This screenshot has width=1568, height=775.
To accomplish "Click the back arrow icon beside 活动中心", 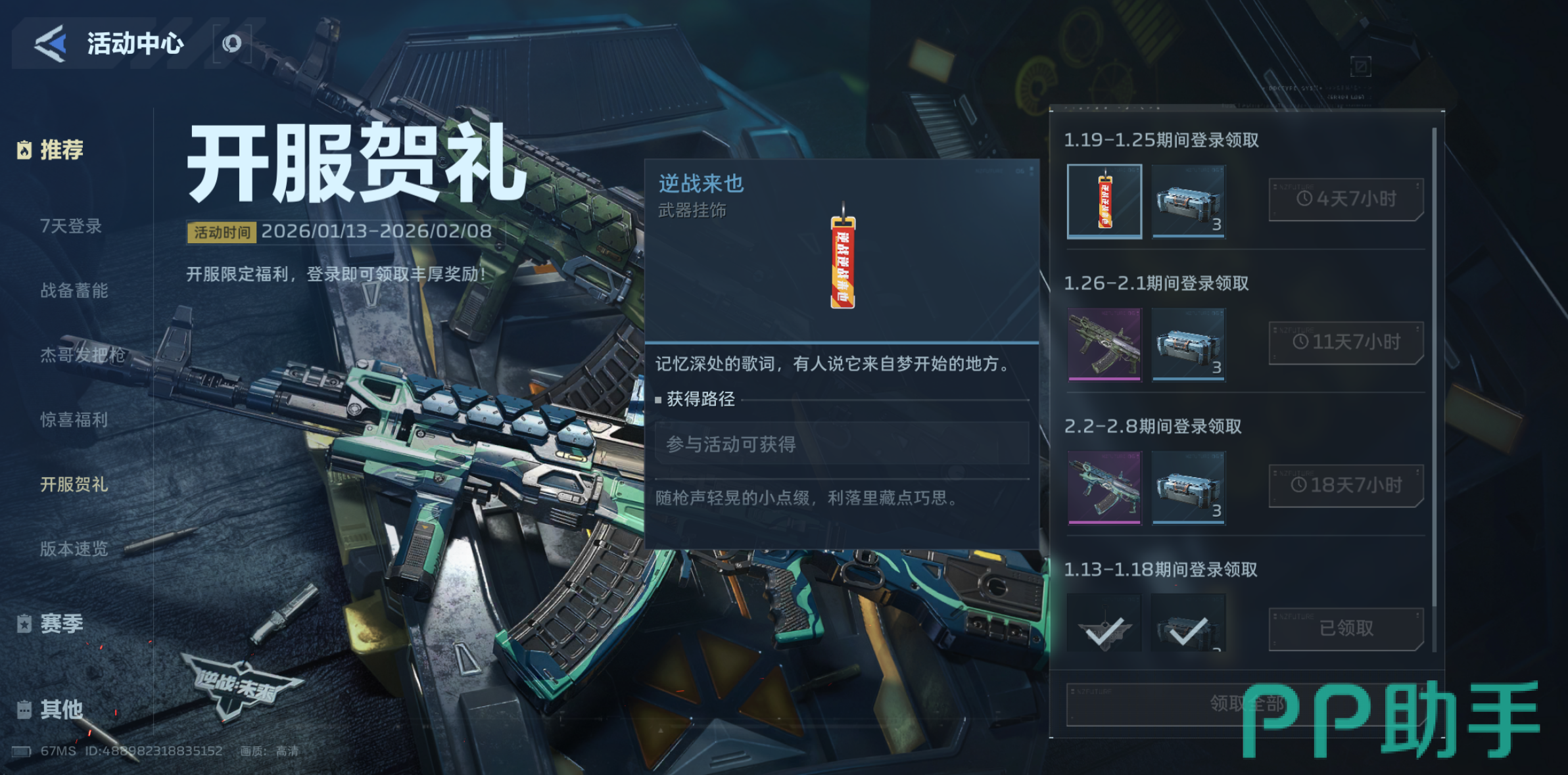I will click(x=51, y=43).
